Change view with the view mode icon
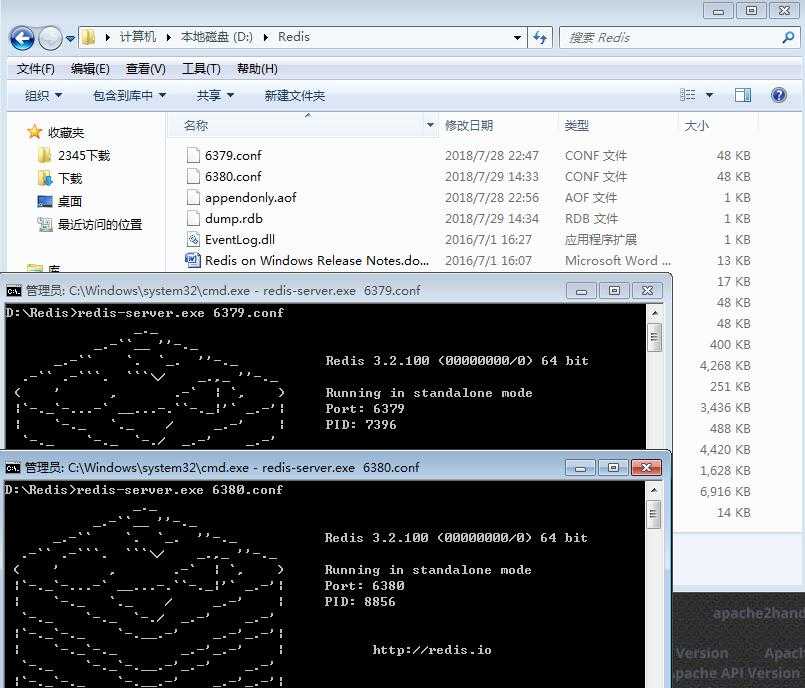 tap(687, 95)
